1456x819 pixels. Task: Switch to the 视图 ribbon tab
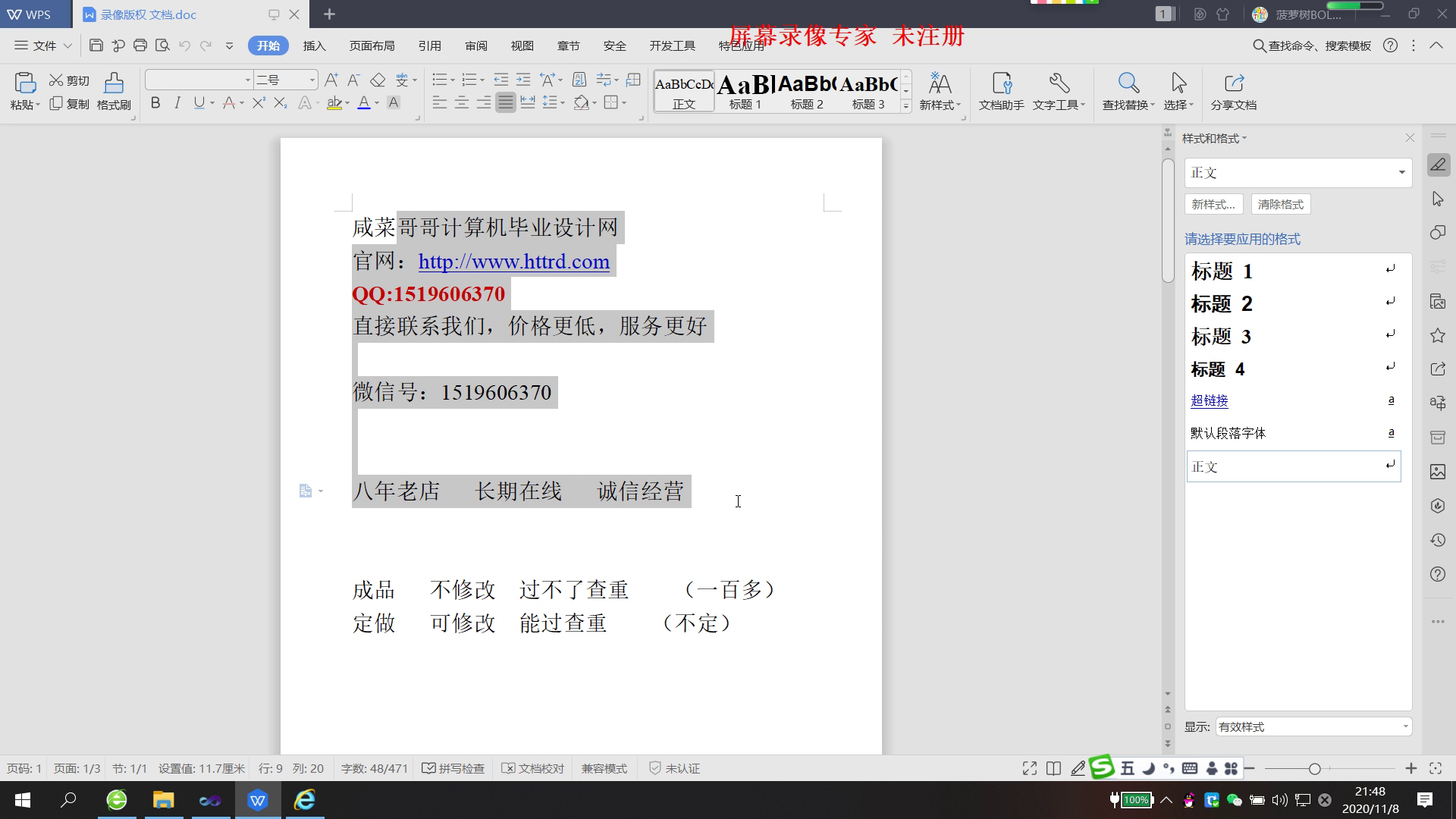522,45
